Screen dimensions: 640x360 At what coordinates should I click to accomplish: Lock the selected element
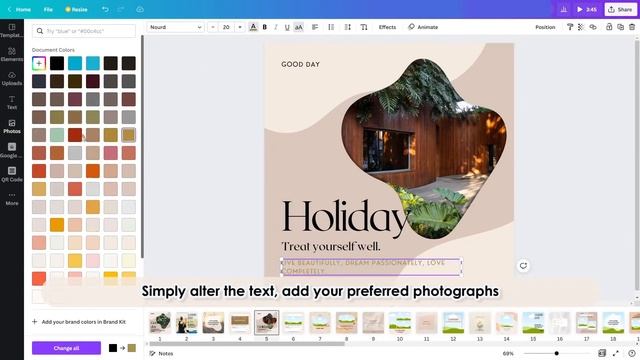pyautogui.click(x=609, y=27)
